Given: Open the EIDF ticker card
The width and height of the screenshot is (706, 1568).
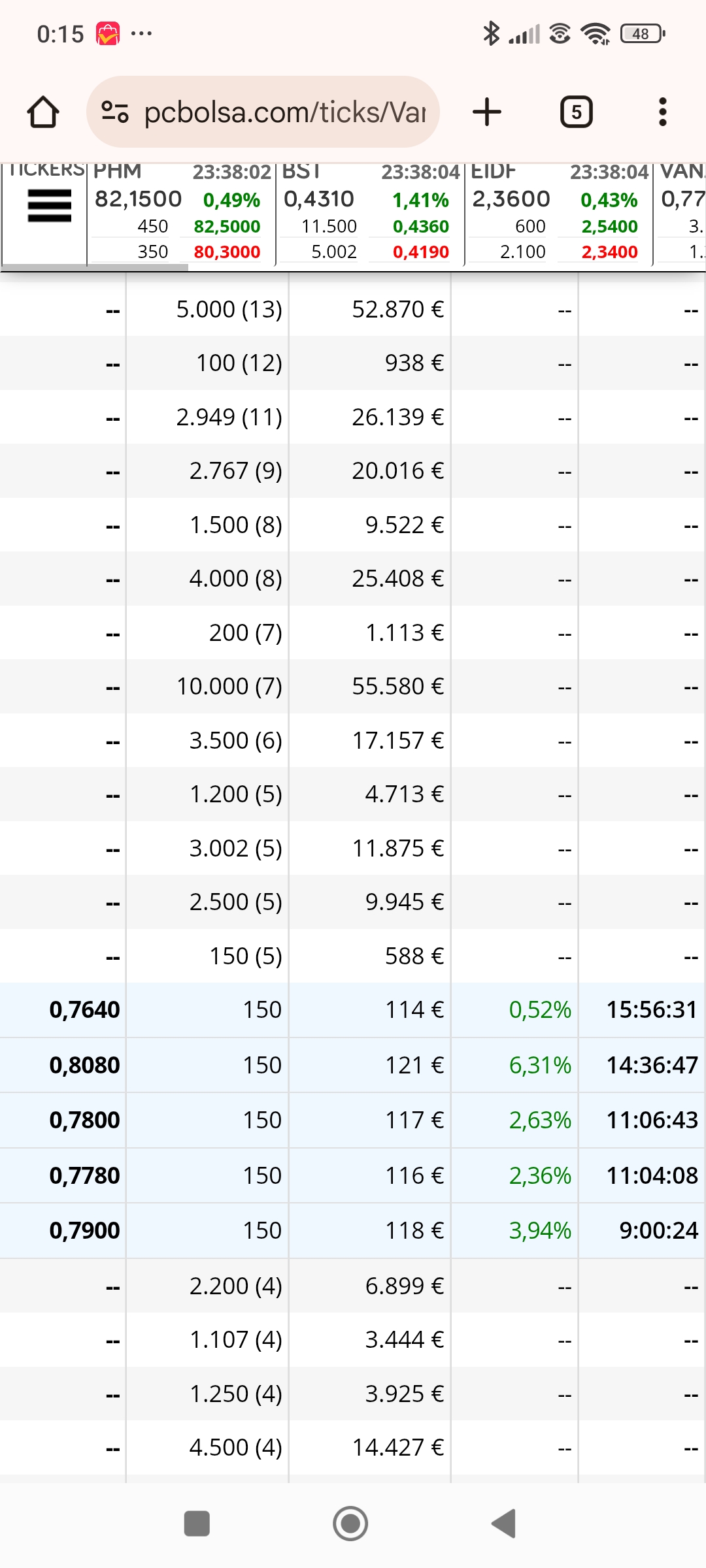Looking at the screenshot, I should coord(559,213).
